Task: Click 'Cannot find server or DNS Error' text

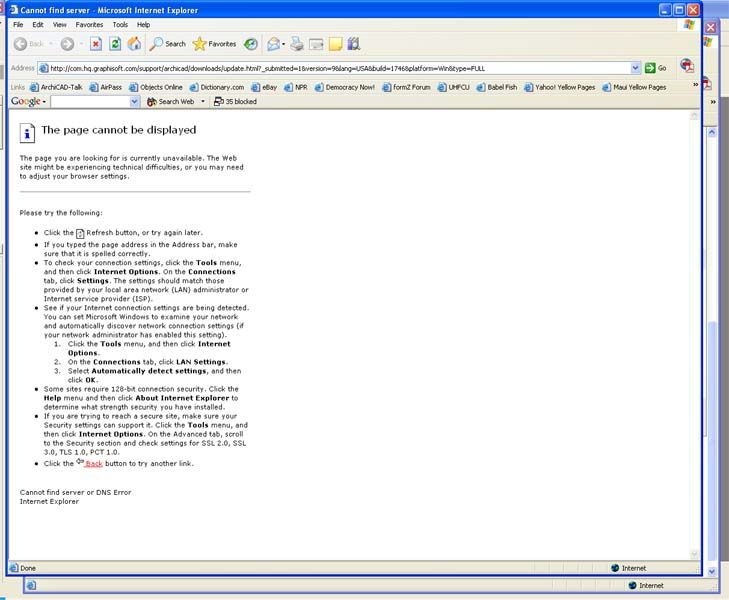Action: 75,492
